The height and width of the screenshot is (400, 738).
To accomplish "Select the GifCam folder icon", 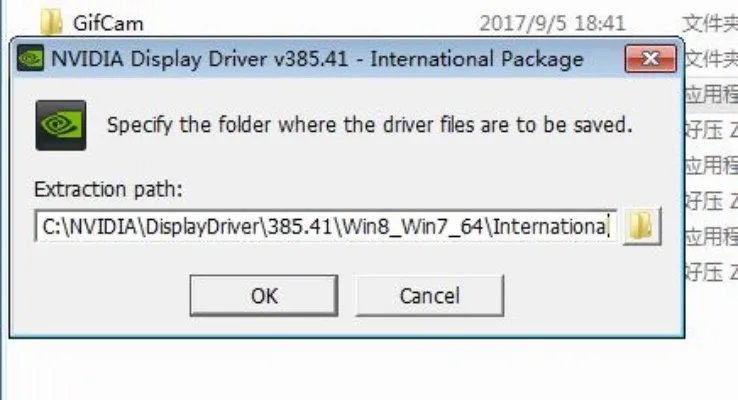I will point(51,23).
